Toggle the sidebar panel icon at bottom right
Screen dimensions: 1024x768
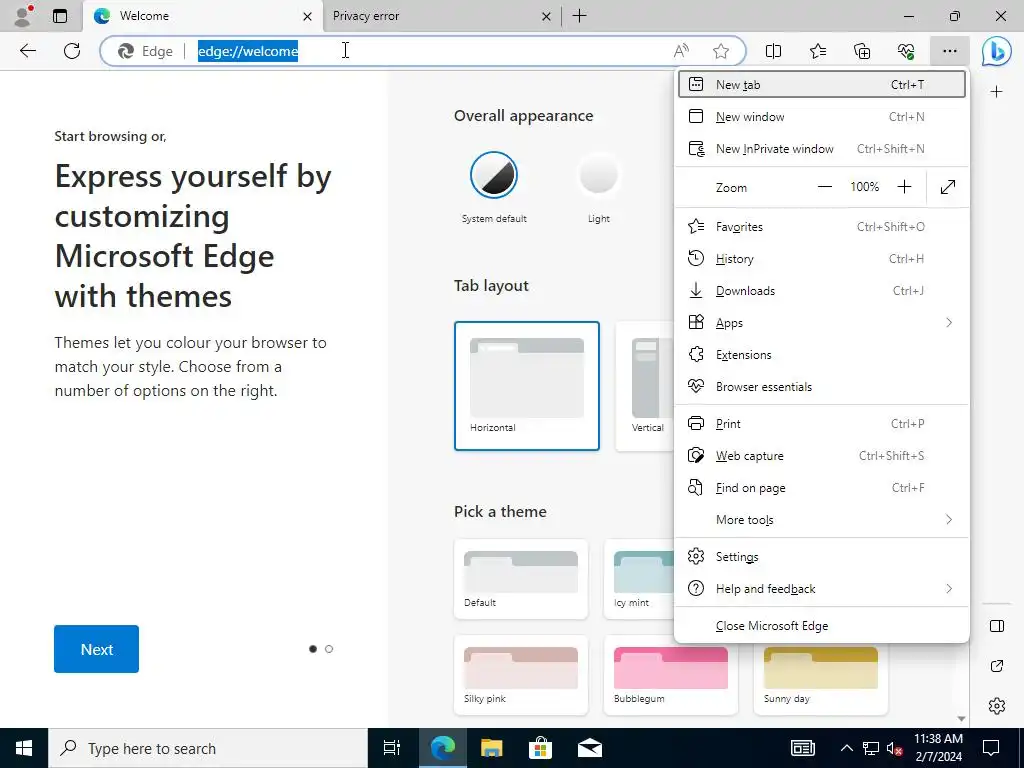click(997, 626)
